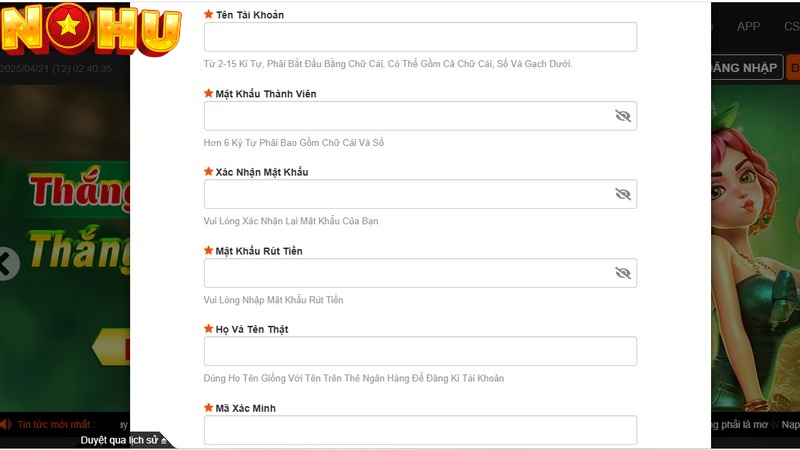Show Xác Nhận Mật Khẩu password text
Viewport: 800px width, 450px height.
[x=622, y=194]
